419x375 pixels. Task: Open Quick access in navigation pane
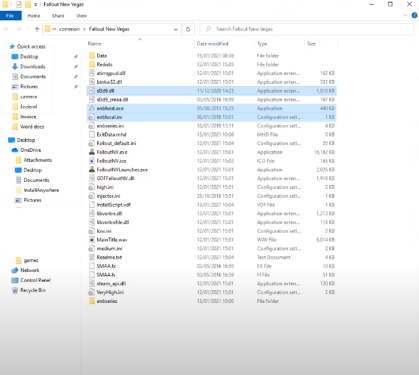click(31, 46)
